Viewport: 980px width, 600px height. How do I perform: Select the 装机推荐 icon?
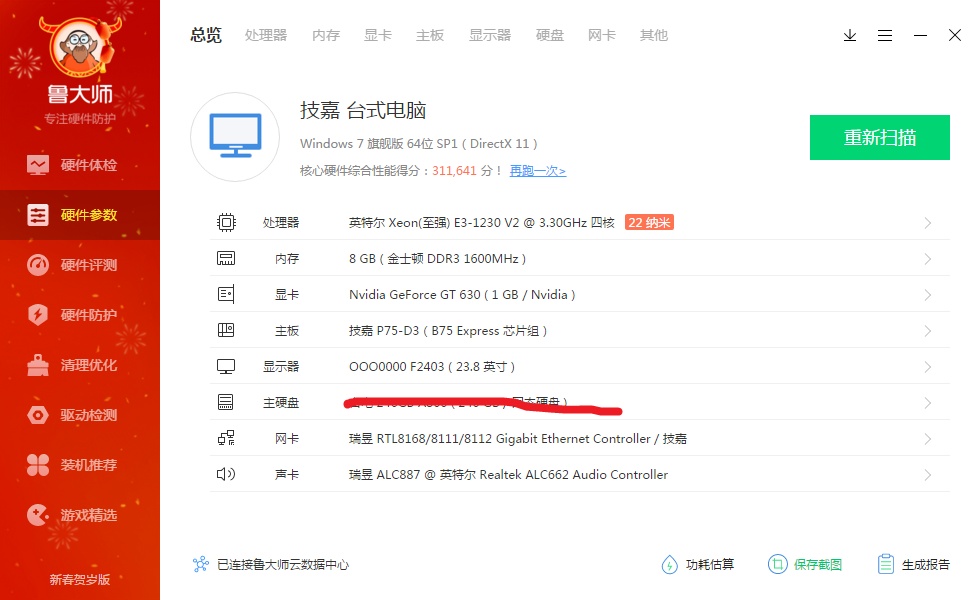(38, 465)
